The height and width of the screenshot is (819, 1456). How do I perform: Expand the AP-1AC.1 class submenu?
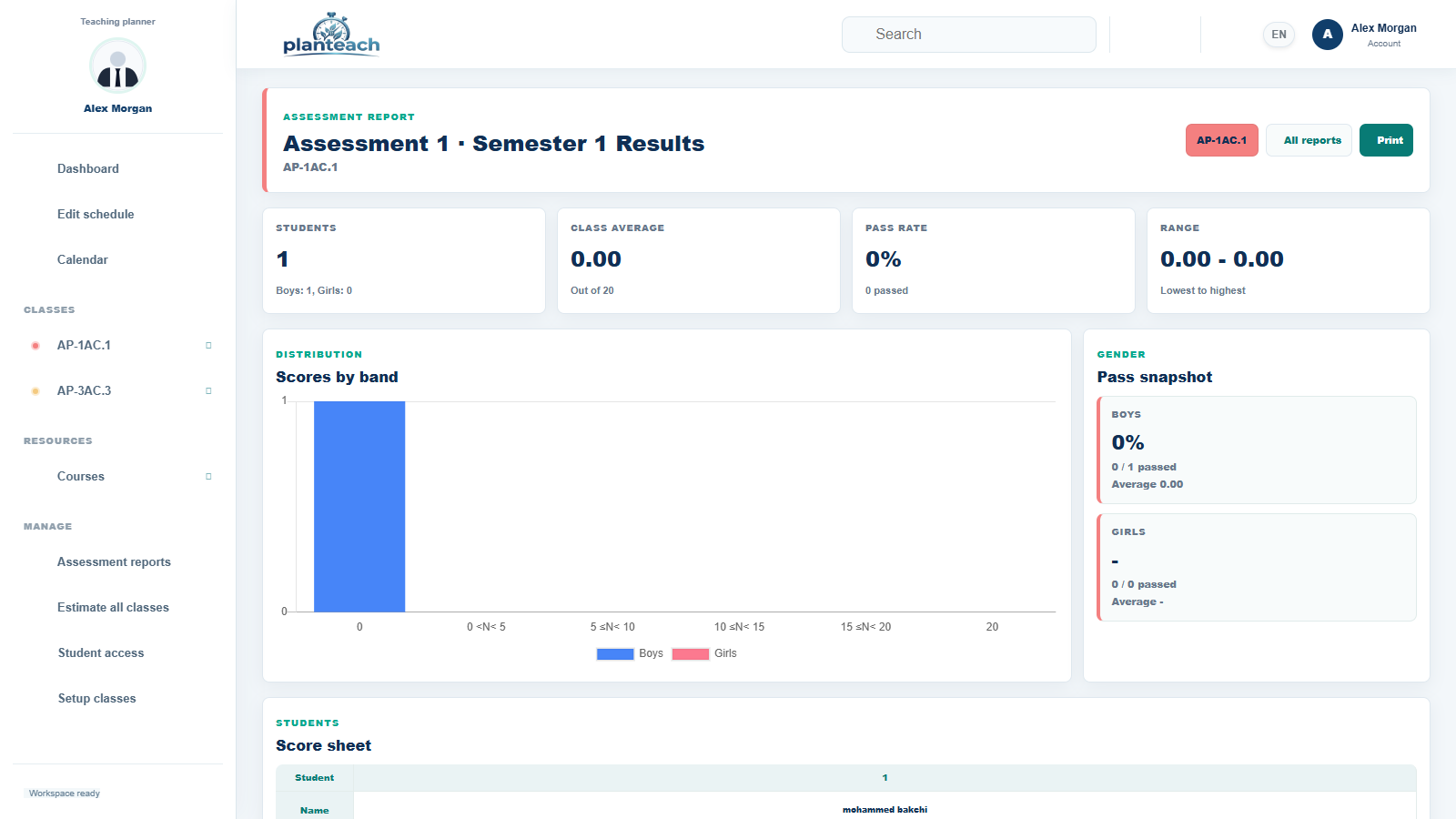pyautogui.click(x=208, y=346)
